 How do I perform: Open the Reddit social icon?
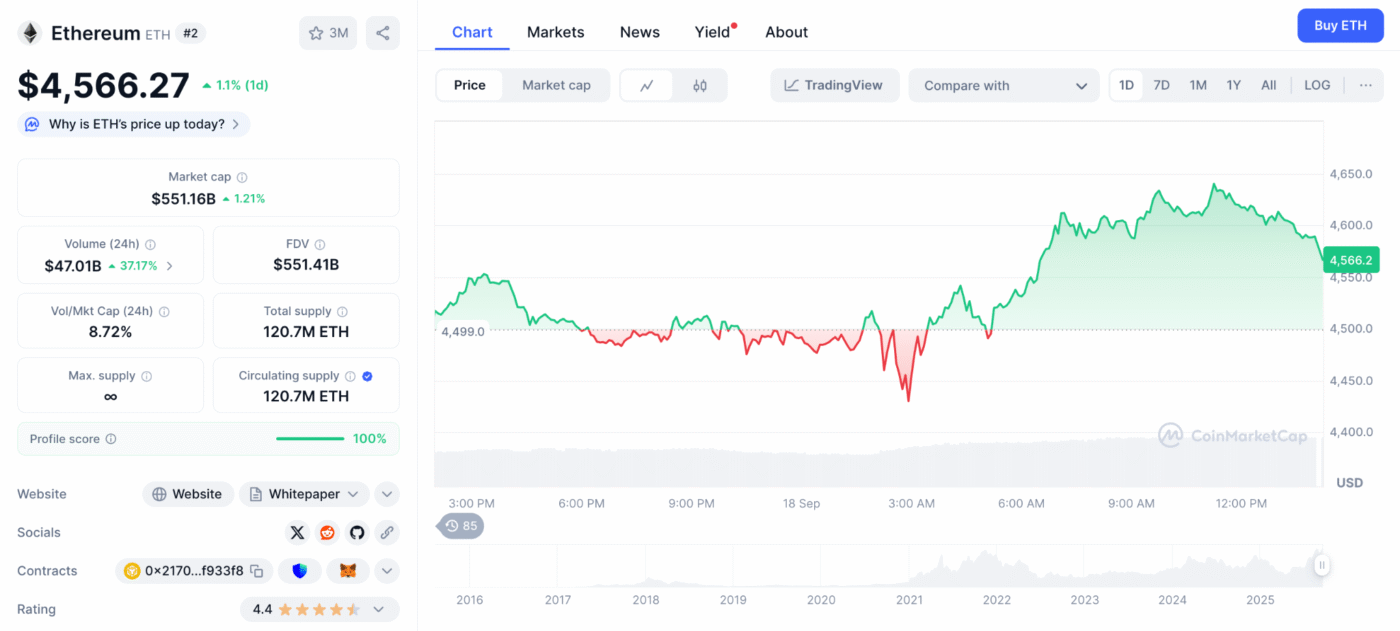[x=327, y=532]
